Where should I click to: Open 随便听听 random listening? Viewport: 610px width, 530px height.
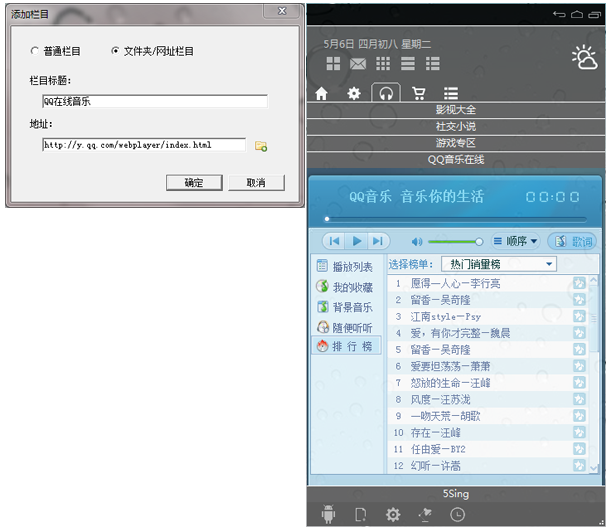(x=345, y=328)
